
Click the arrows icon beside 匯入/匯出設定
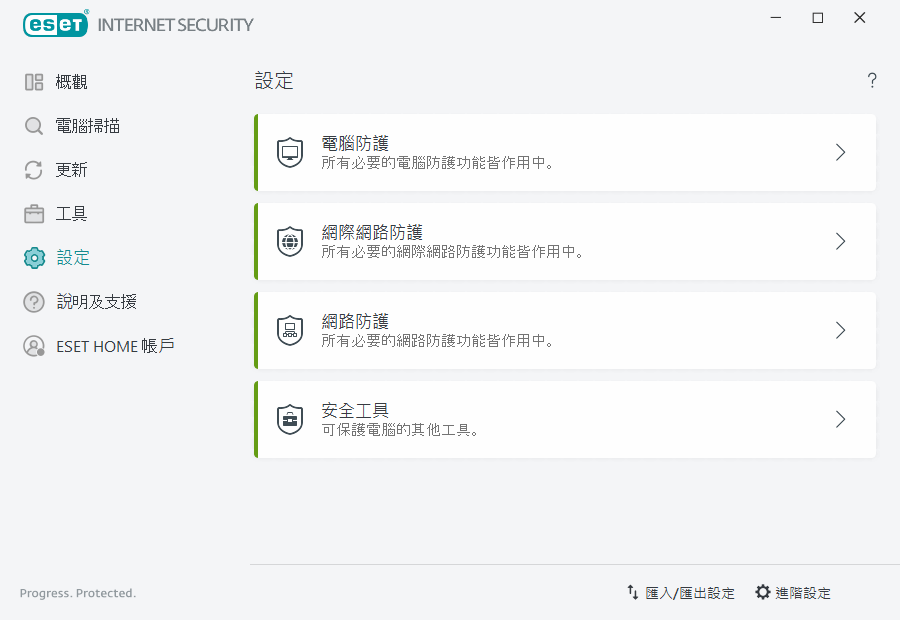tap(633, 592)
